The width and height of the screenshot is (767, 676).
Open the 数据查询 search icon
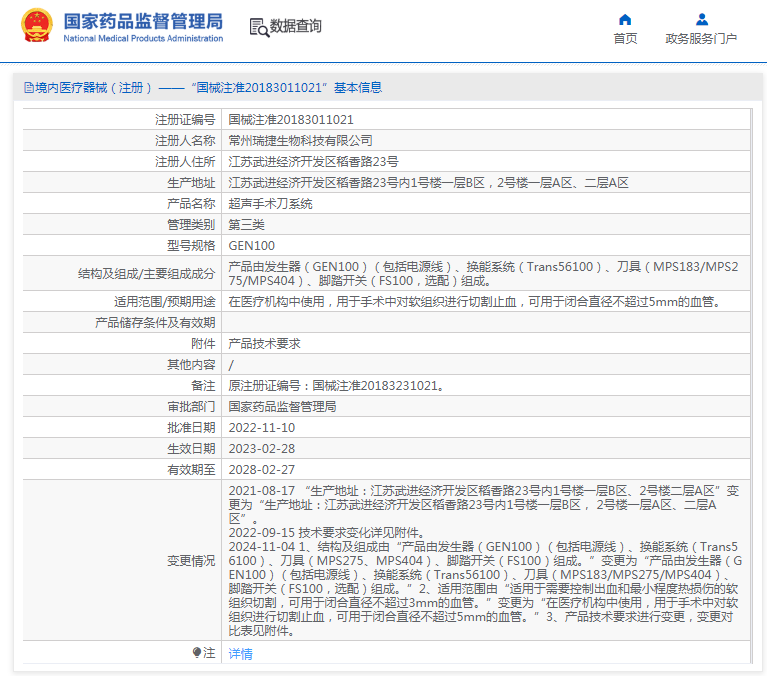259,27
